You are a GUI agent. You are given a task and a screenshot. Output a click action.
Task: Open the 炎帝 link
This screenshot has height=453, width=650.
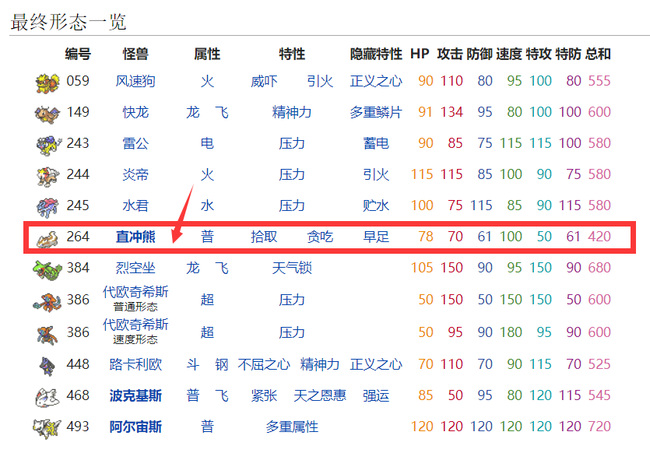(x=135, y=174)
